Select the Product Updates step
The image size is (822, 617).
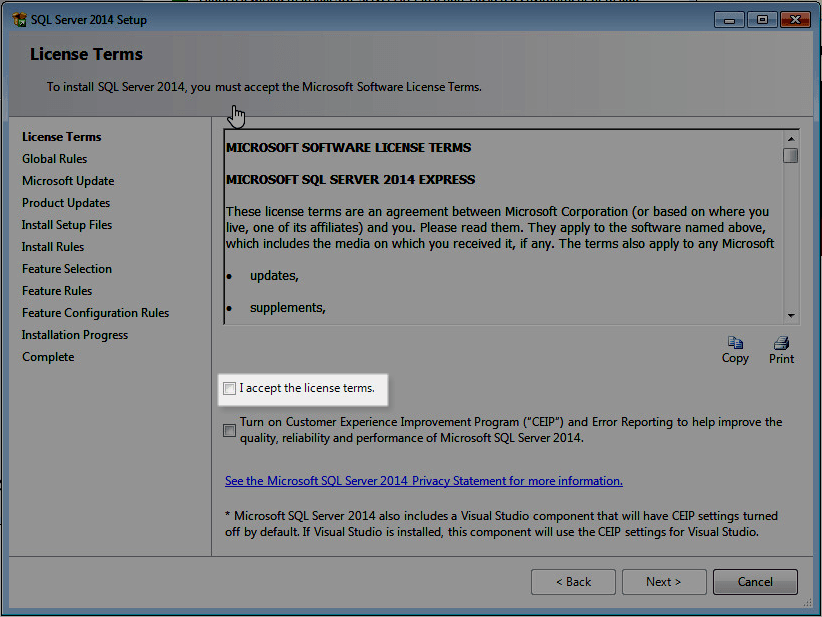(65, 202)
